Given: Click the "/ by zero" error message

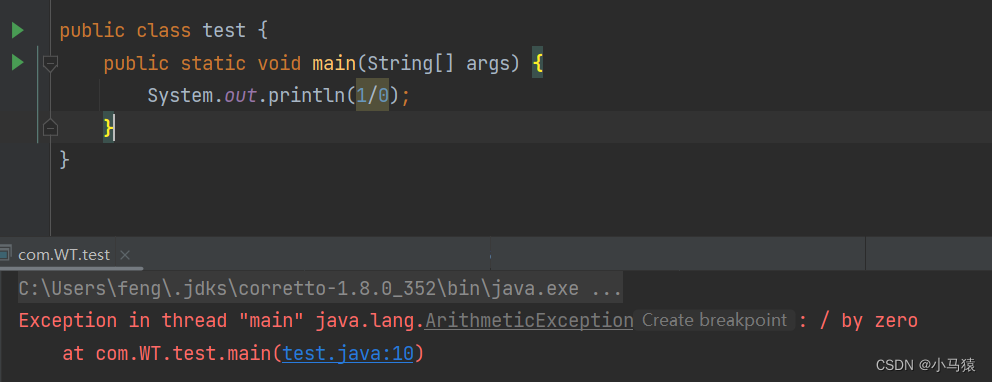Looking at the screenshot, I should (869, 321).
